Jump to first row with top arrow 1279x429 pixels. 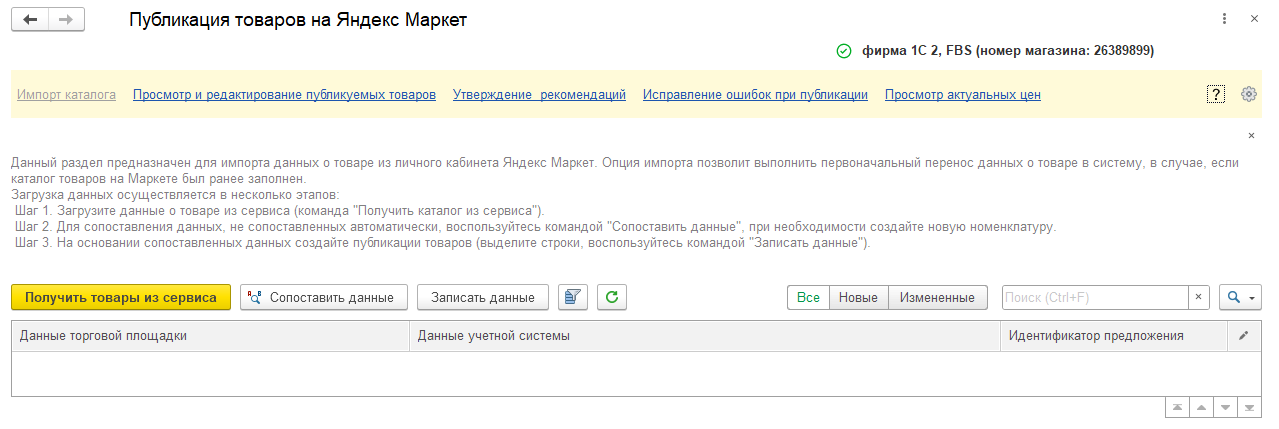click(x=1178, y=408)
